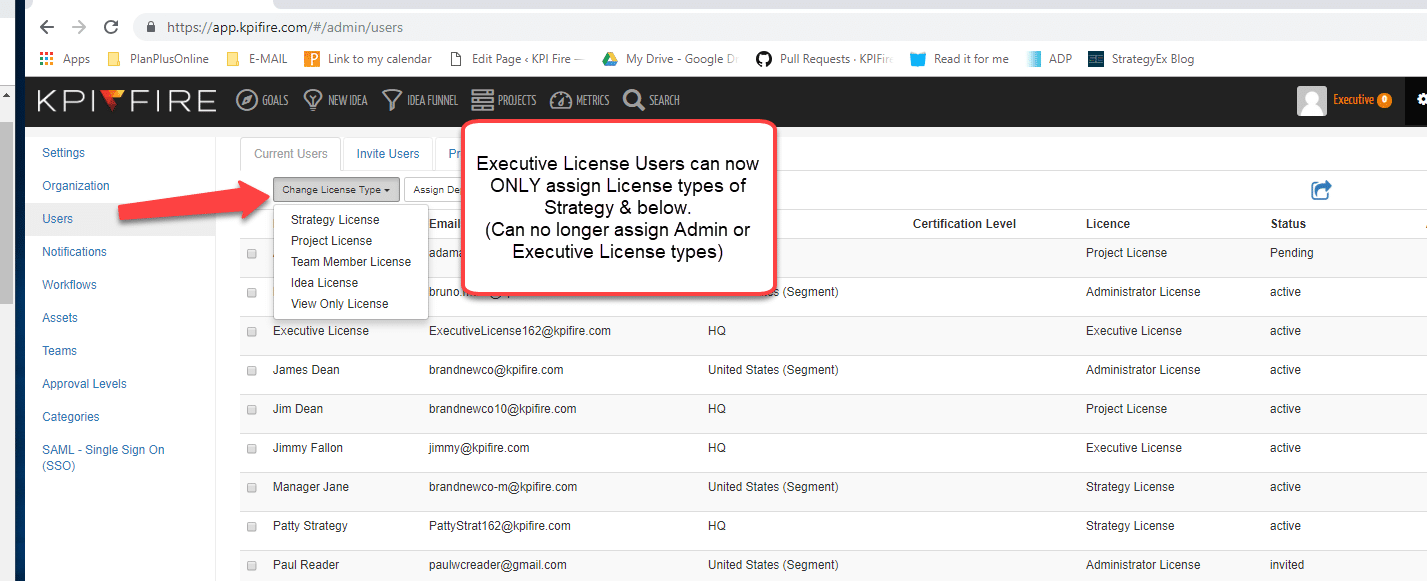Image resolution: width=1427 pixels, height=581 pixels.
Task: Click the browser address bar URL
Action: pyautogui.click(x=285, y=27)
